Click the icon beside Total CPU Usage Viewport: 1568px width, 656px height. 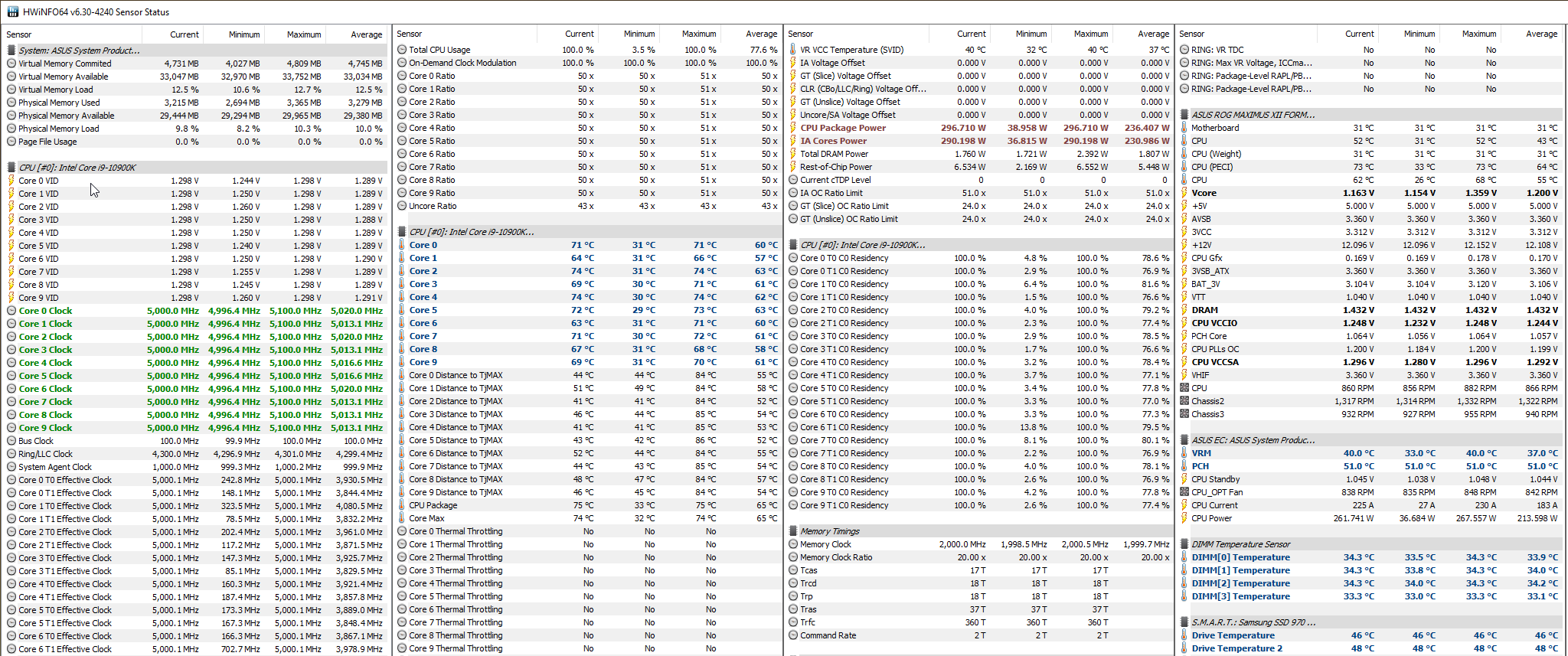pyautogui.click(x=402, y=50)
